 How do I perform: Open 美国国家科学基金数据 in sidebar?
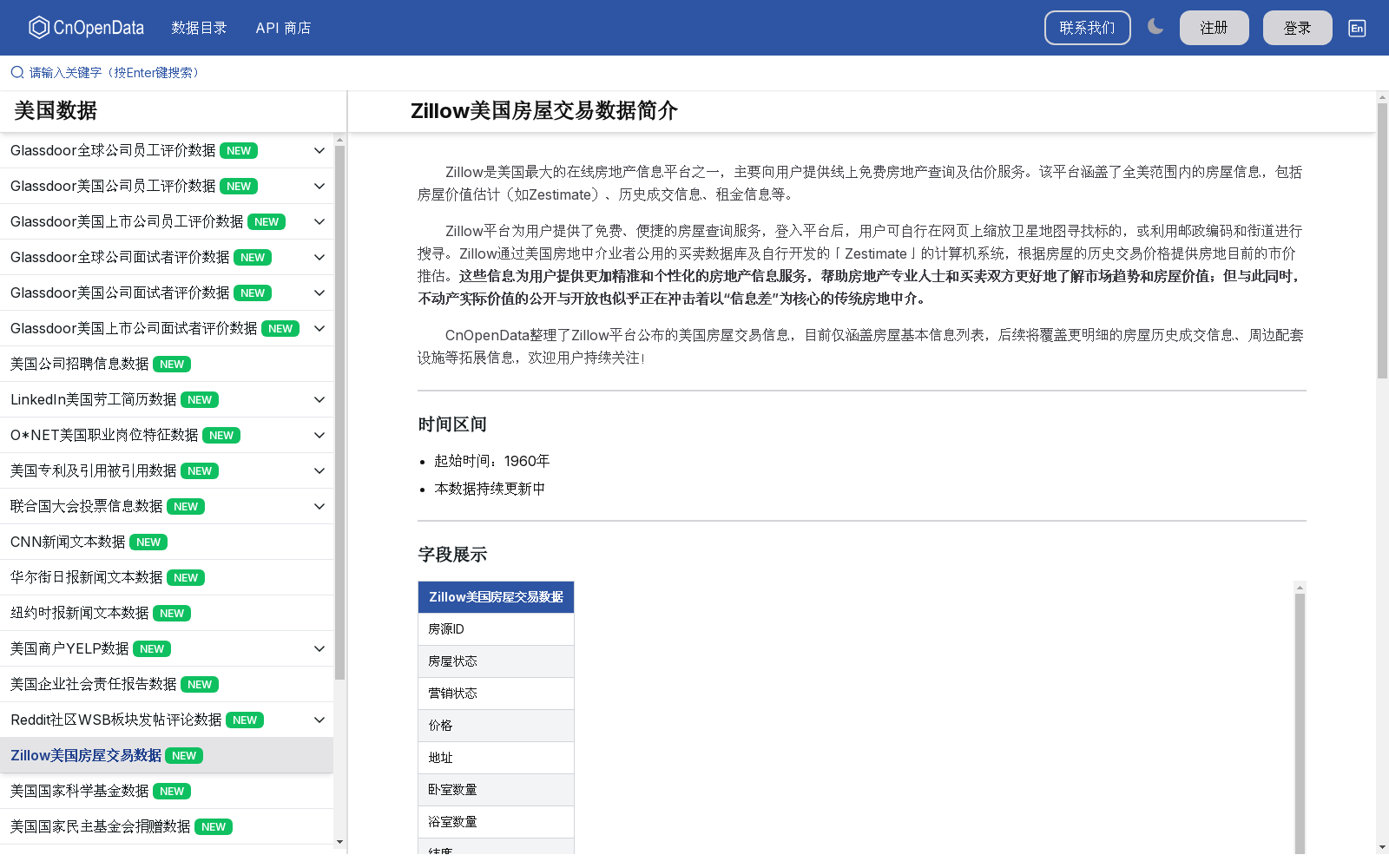click(x=167, y=791)
